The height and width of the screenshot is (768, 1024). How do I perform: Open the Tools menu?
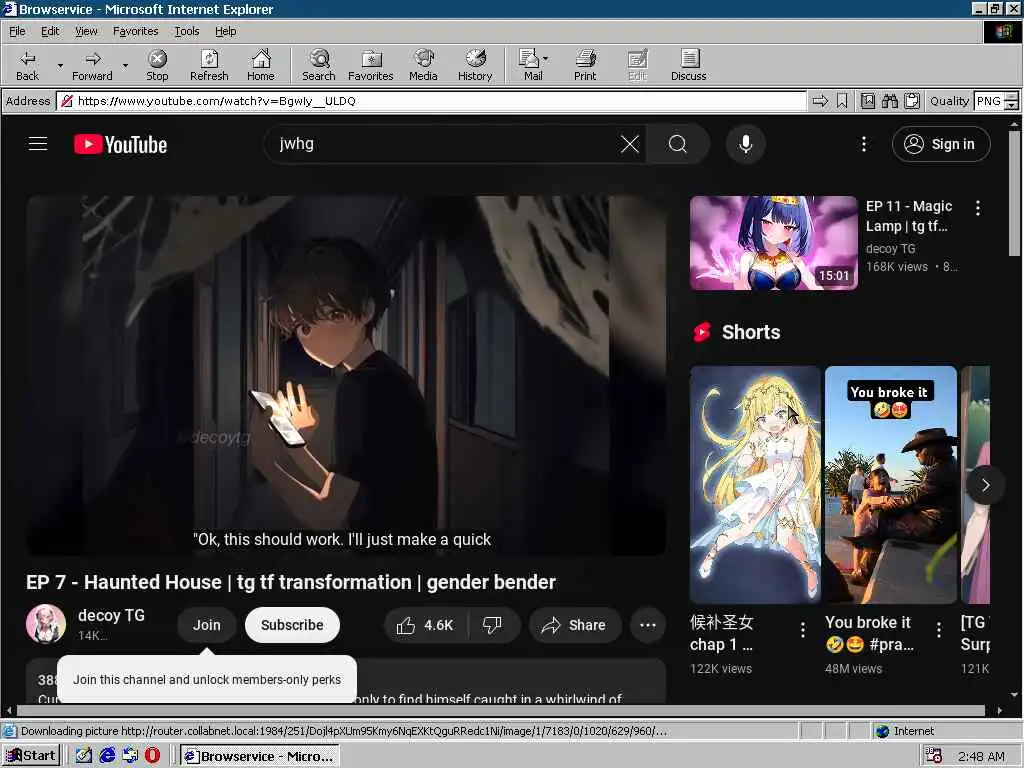pyautogui.click(x=186, y=31)
